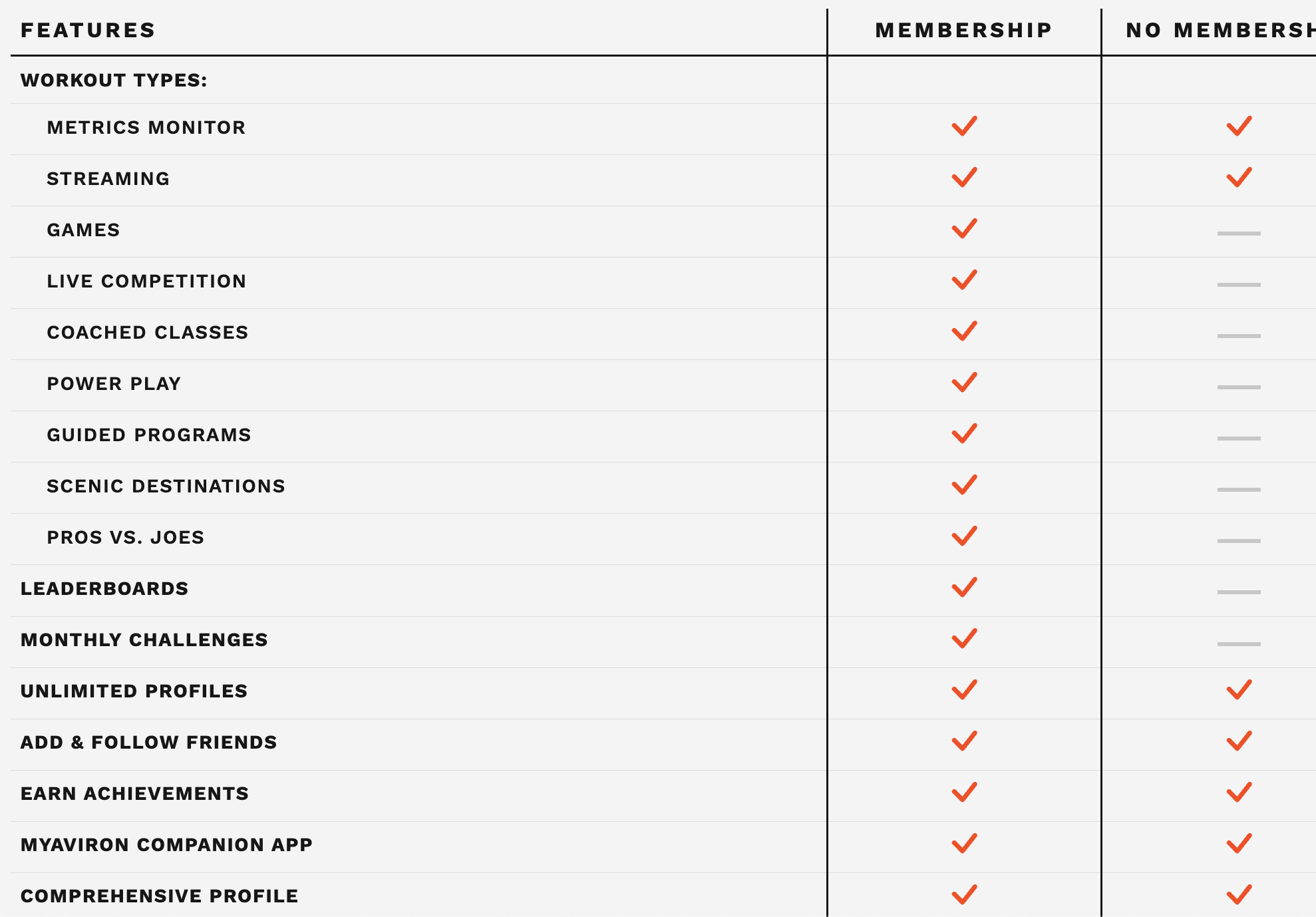Click the Membership checkmark for Metrics Monitor
Viewport: 1316px width, 917px height.
pos(964,126)
